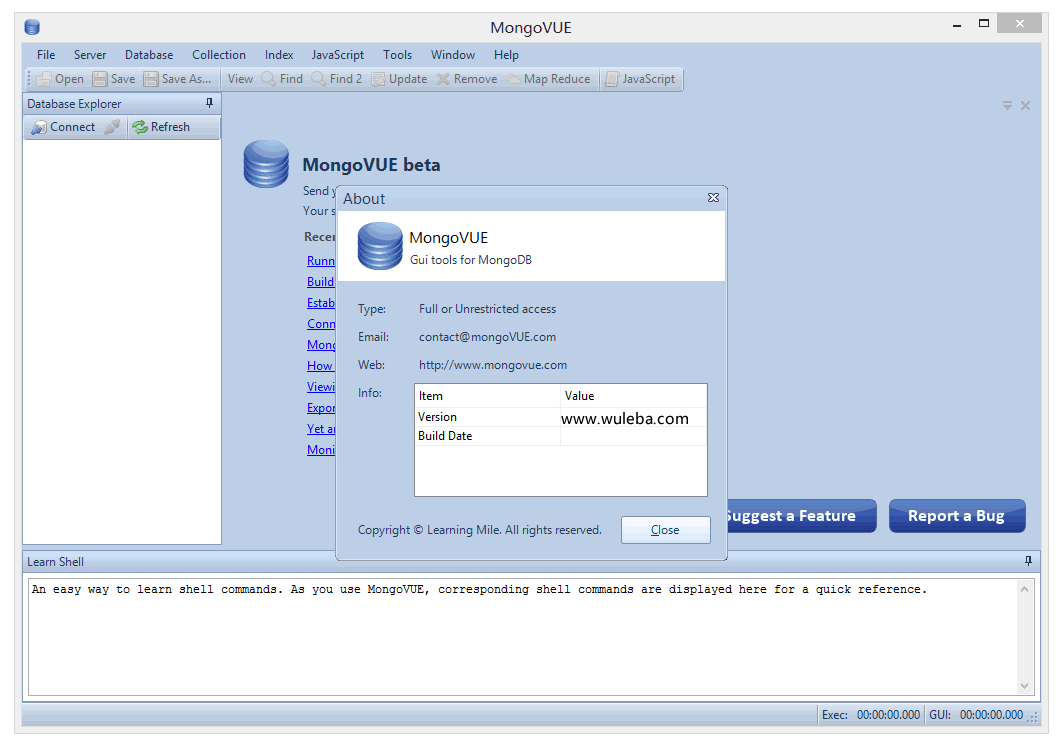The image size is (1062, 750).
Task: Launch the Find 2 tool
Action: (x=337, y=79)
